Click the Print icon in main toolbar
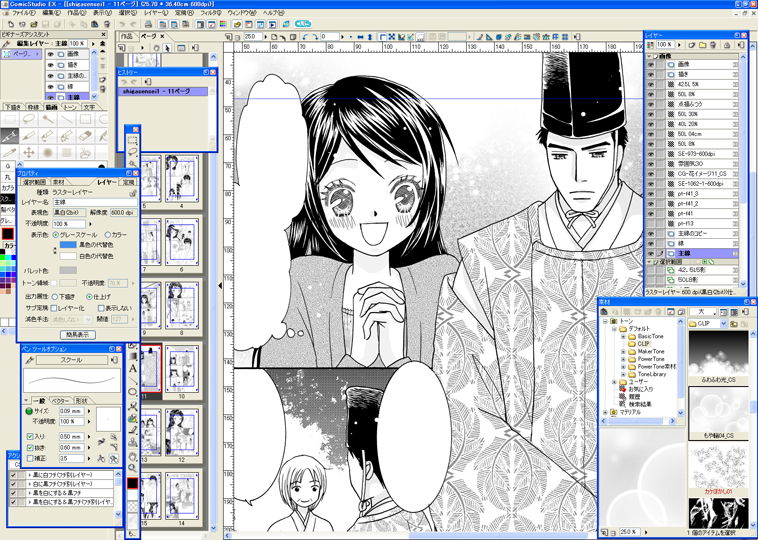The width and height of the screenshot is (758, 540). tap(148, 24)
